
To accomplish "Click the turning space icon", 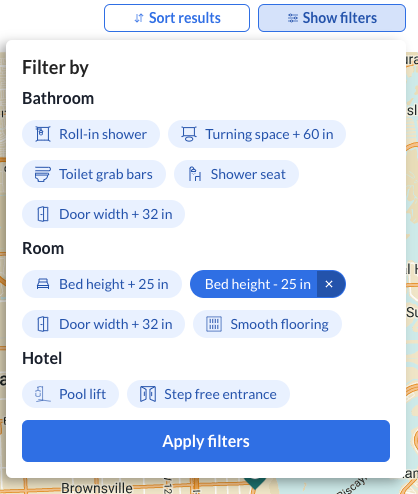I will point(189,134).
